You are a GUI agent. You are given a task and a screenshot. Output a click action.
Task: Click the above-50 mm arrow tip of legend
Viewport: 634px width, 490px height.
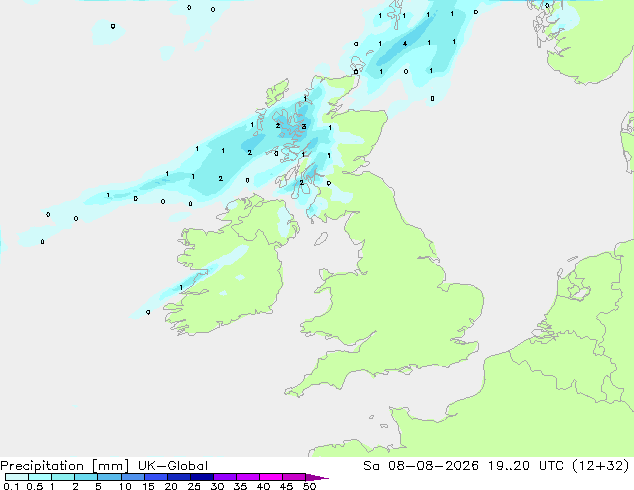pyautogui.click(x=317, y=477)
